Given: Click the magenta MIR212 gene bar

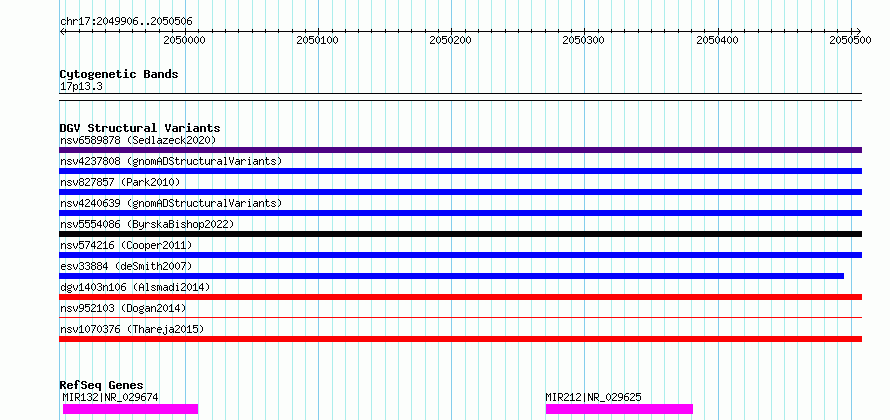Looking at the screenshot, I should pyautogui.click(x=619, y=409).
